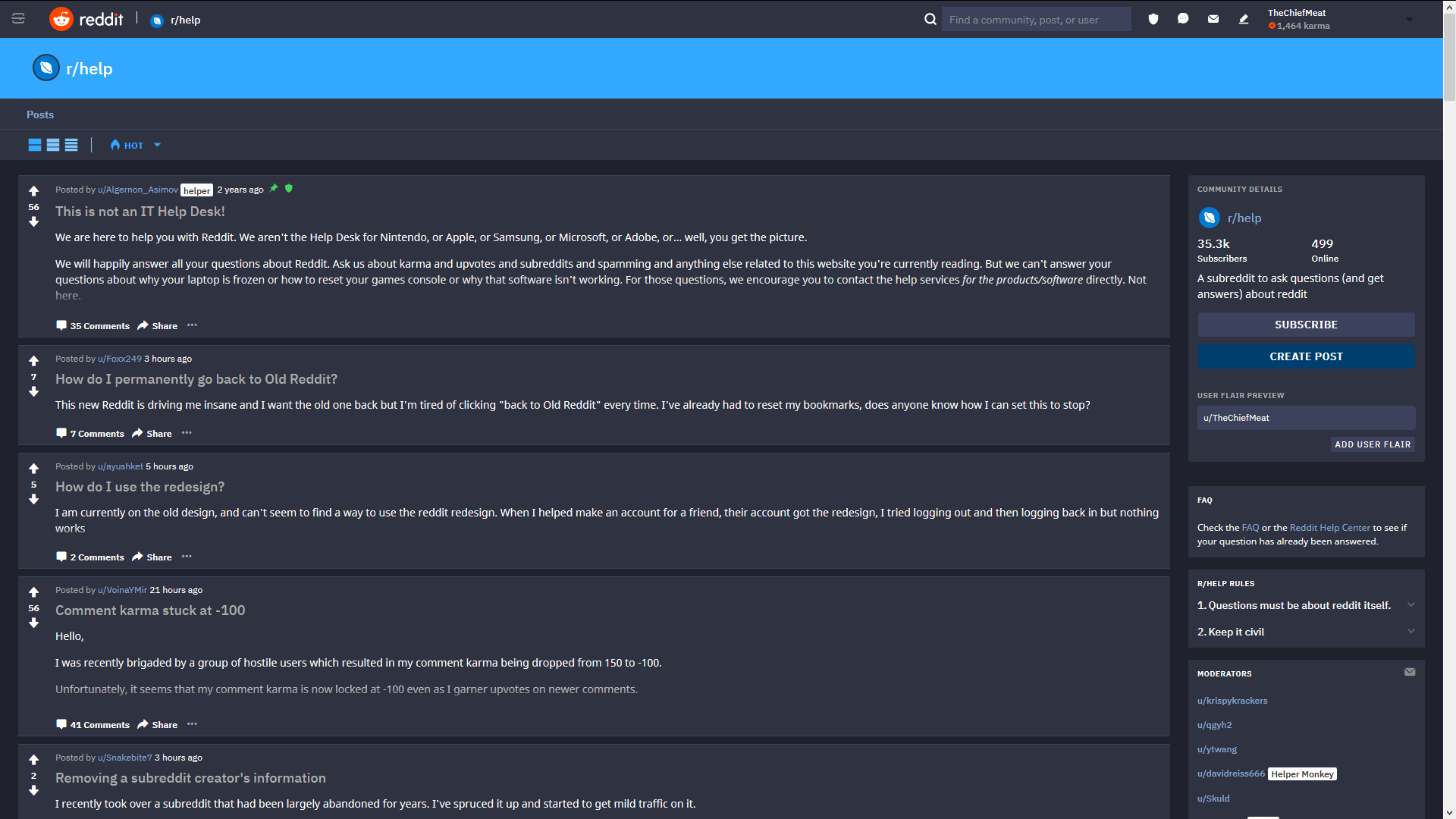Open the inbox envelope icon
The height and width of the screenshot is (819, 1456).
[x=1213, y=19]
